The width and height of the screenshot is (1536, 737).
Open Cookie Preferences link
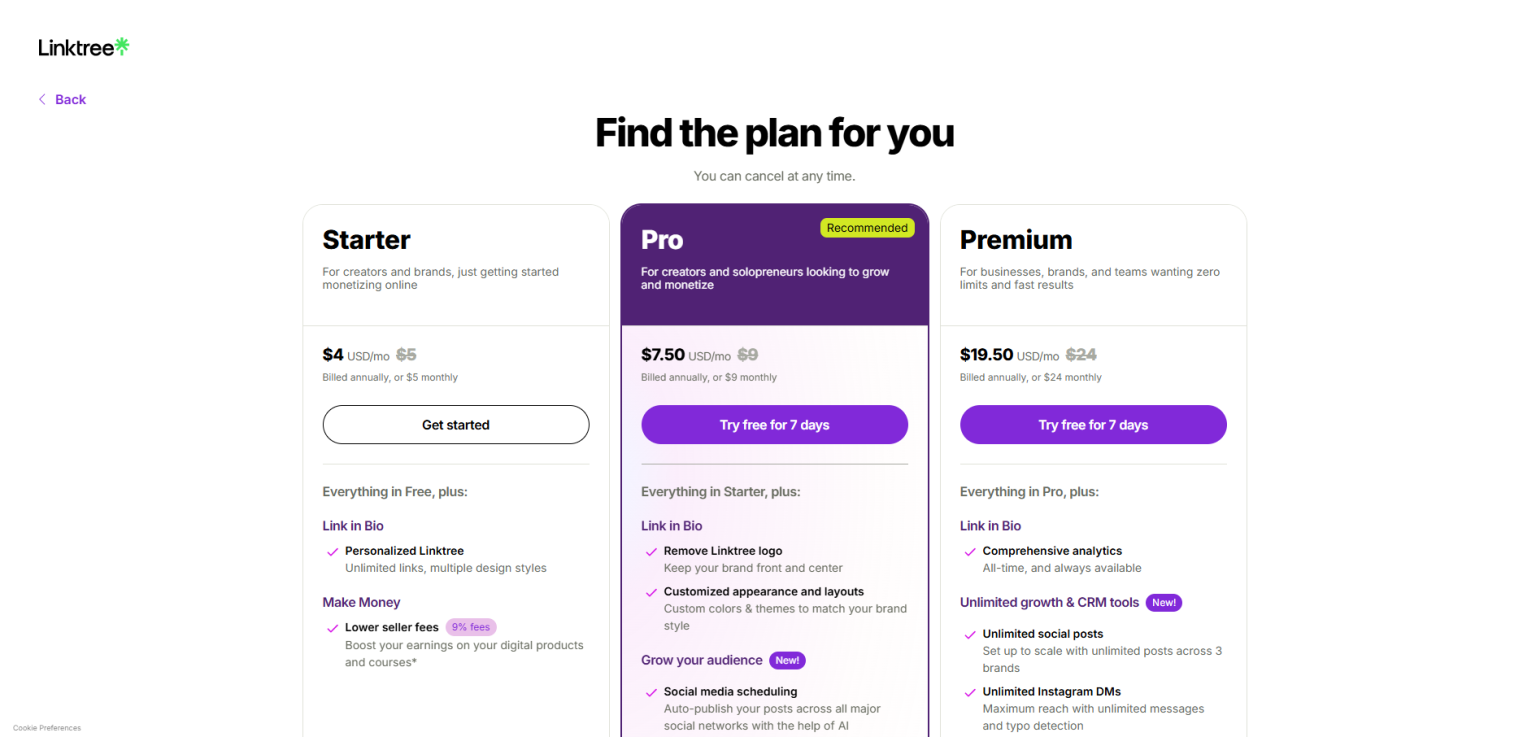[x=47, y=728]
